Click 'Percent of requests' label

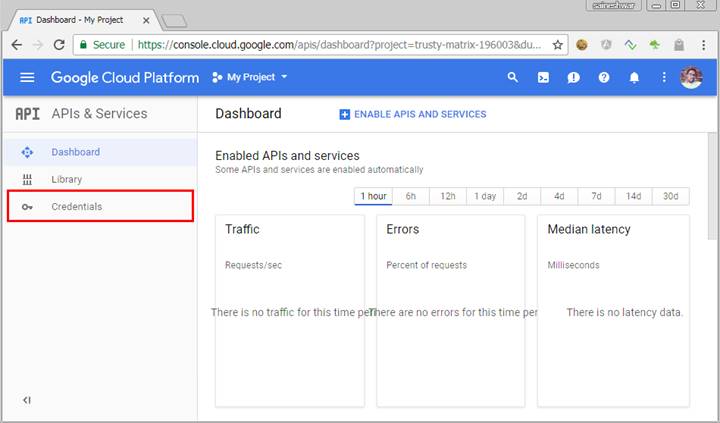[427, 265]
